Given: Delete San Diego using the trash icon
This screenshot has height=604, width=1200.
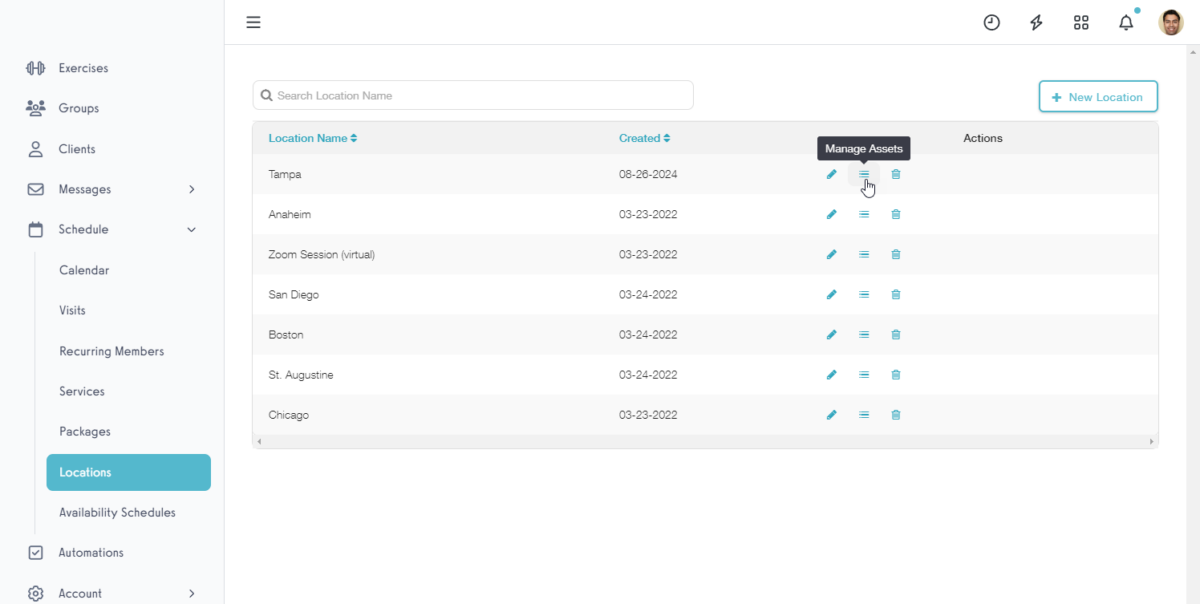Looking at the screenshot, I should (895, 294).
